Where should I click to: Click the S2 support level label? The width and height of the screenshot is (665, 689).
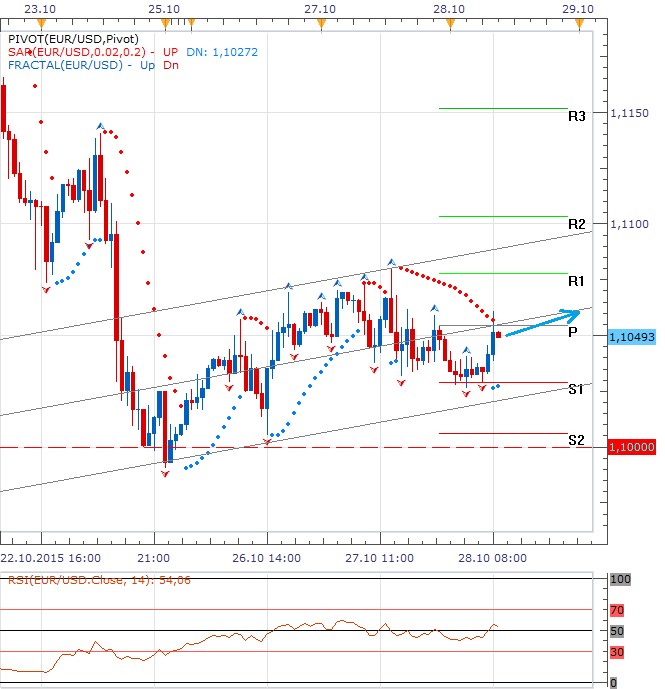pyautogui.click(x=576, y=440)
